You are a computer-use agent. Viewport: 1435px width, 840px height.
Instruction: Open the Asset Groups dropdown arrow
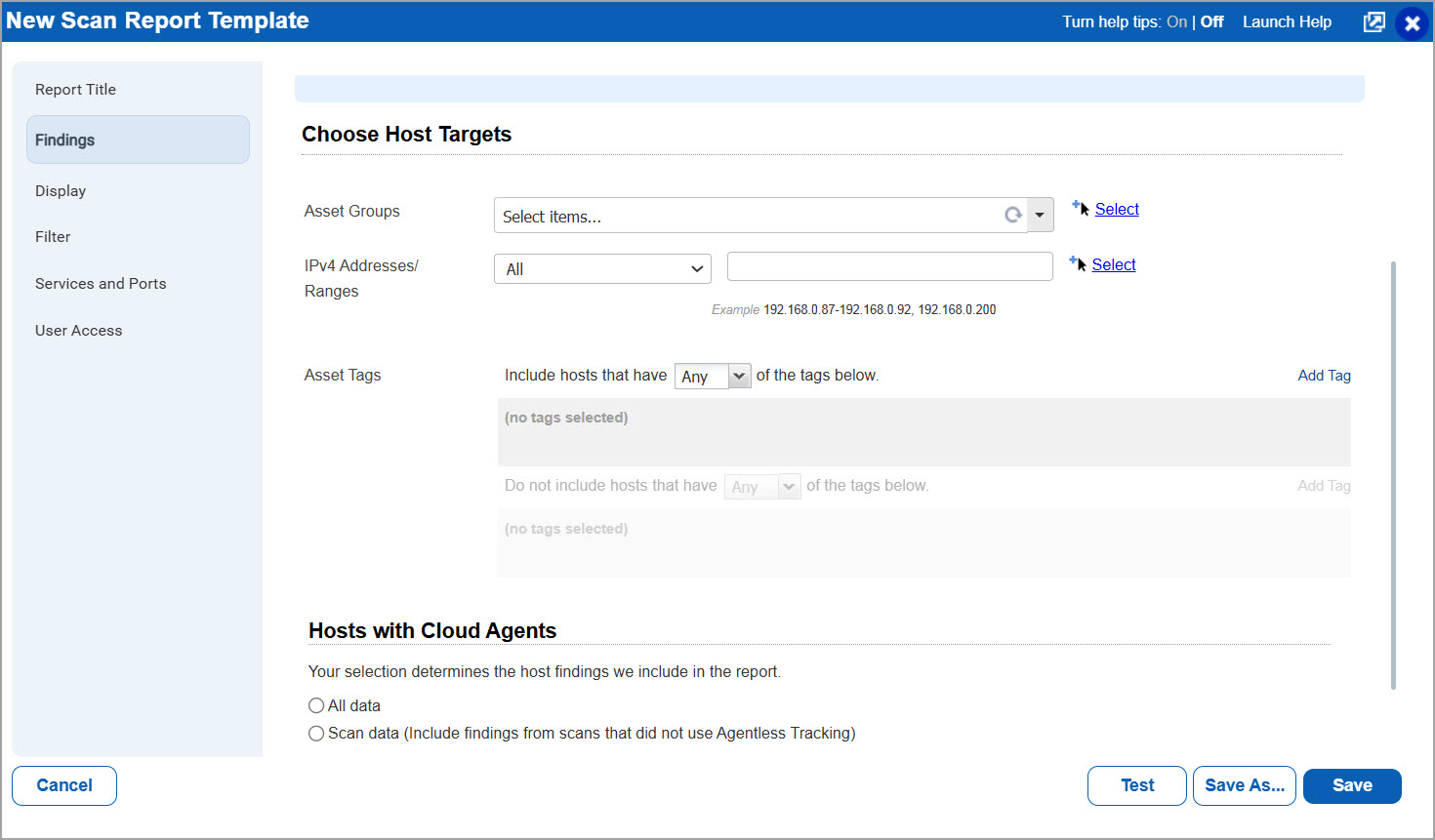click(x=1039, y=215)
